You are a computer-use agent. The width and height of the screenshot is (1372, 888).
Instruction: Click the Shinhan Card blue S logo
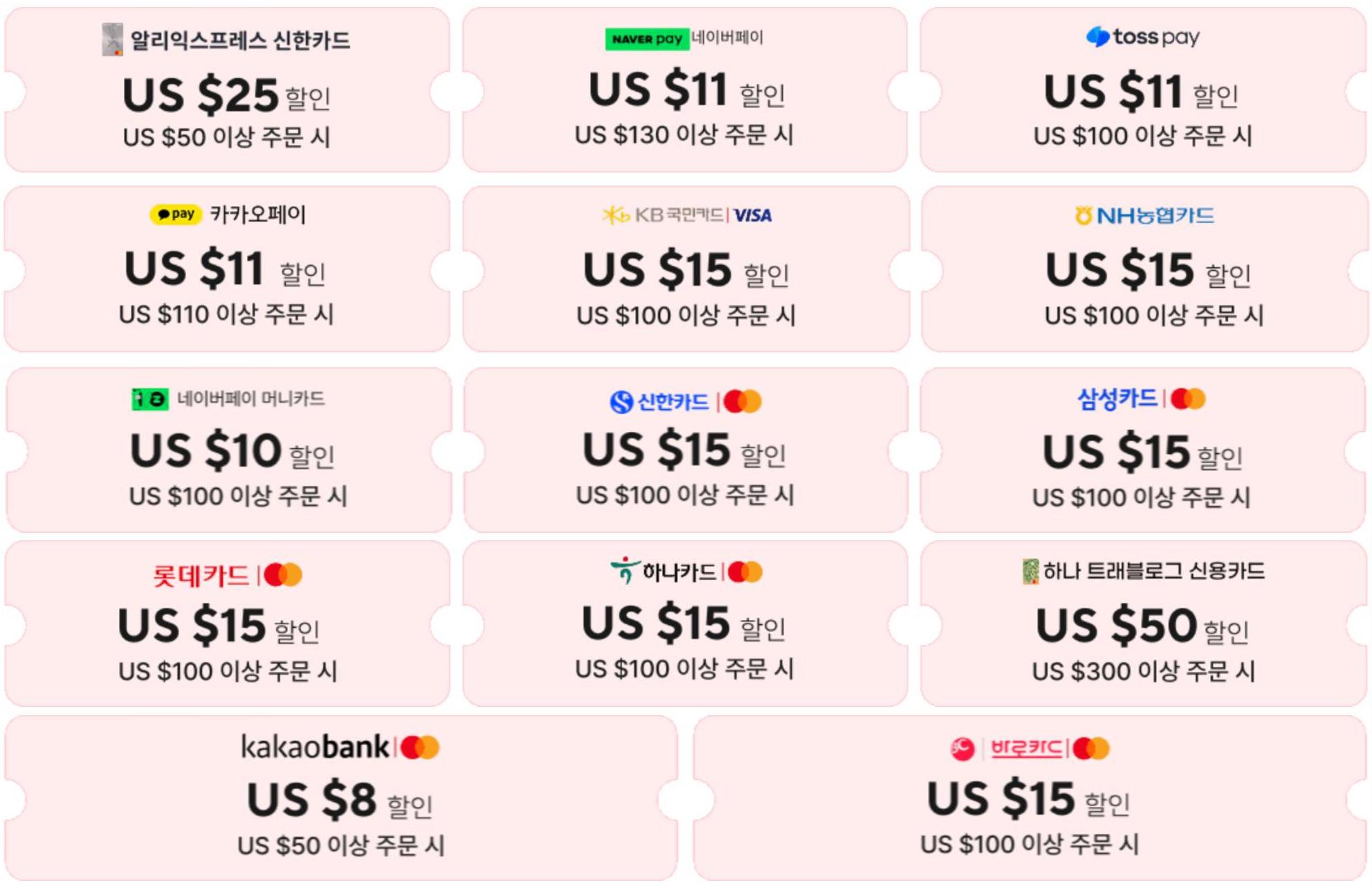pos(621,401)
